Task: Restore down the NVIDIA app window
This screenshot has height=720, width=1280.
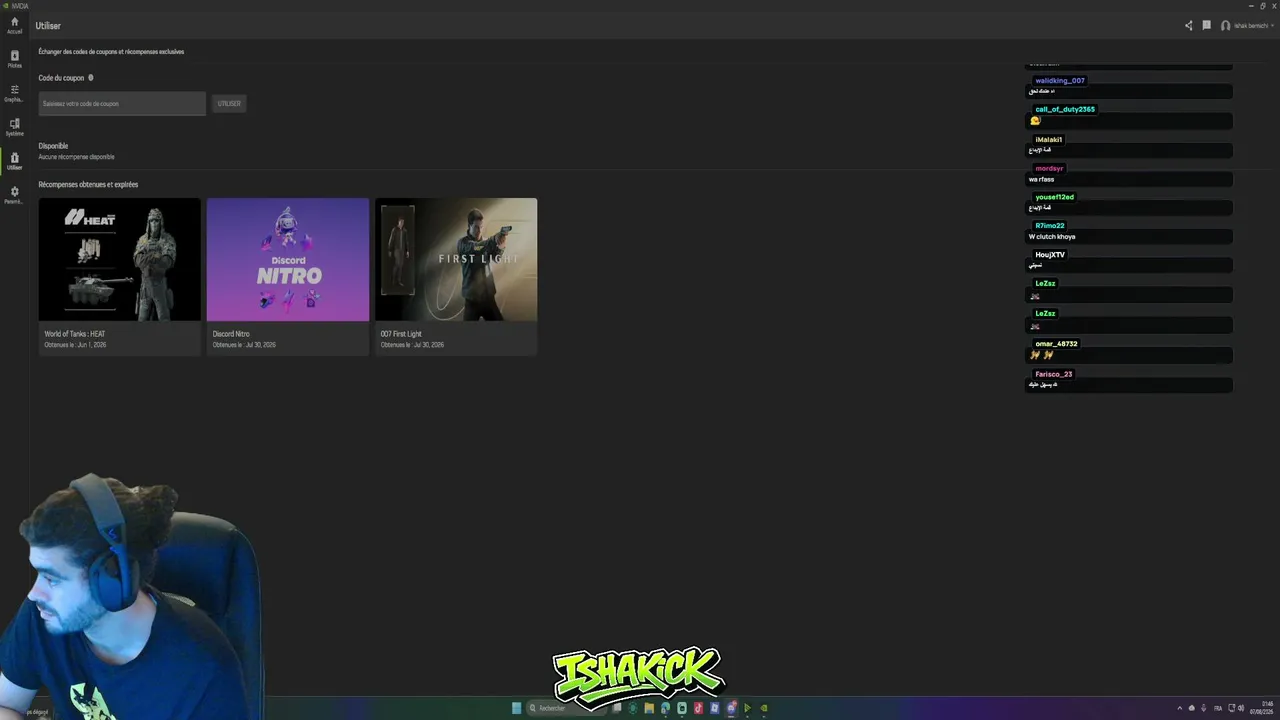Action: click(1262, 6)
